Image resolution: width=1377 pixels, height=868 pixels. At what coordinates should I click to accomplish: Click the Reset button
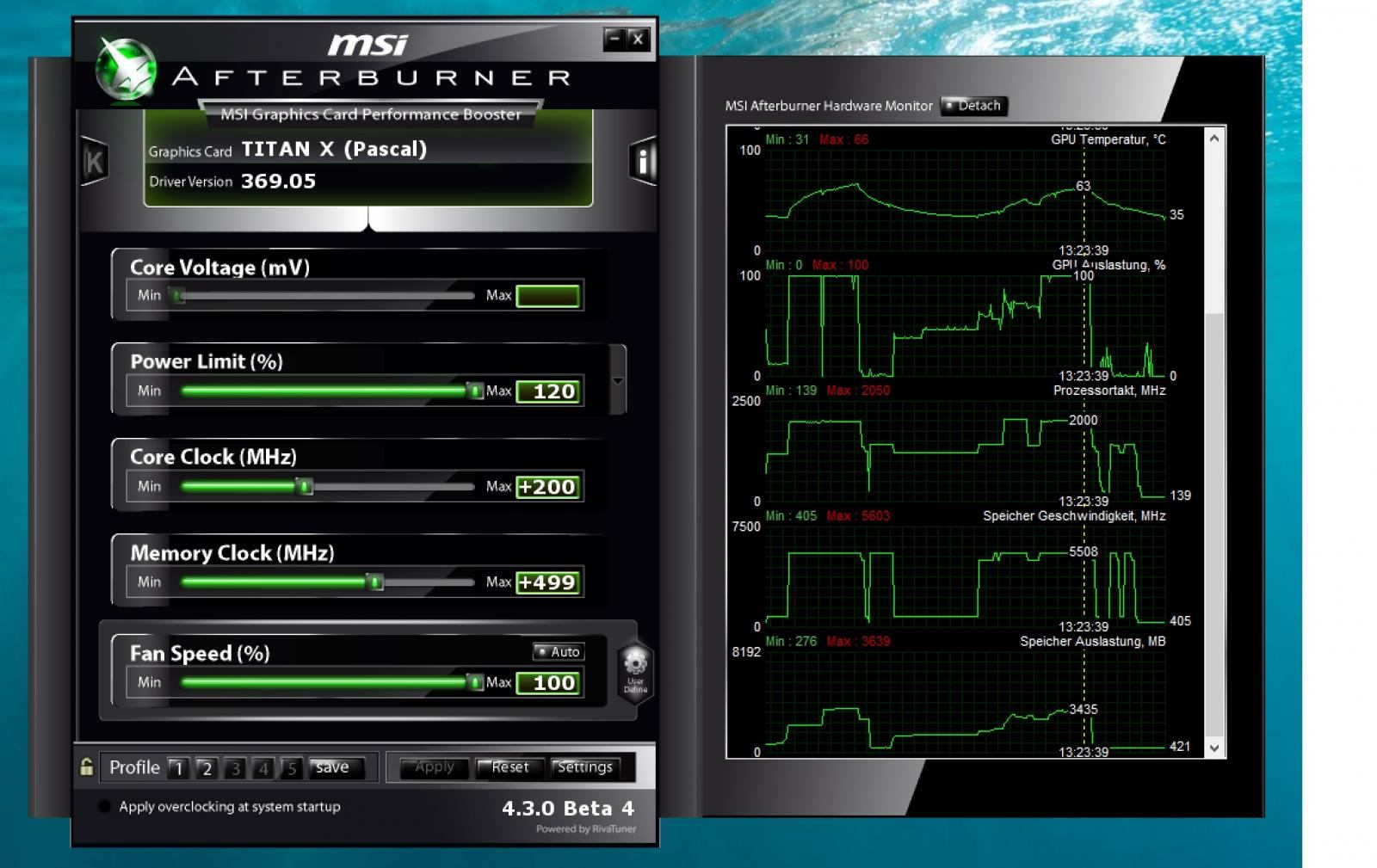point(510,767)
